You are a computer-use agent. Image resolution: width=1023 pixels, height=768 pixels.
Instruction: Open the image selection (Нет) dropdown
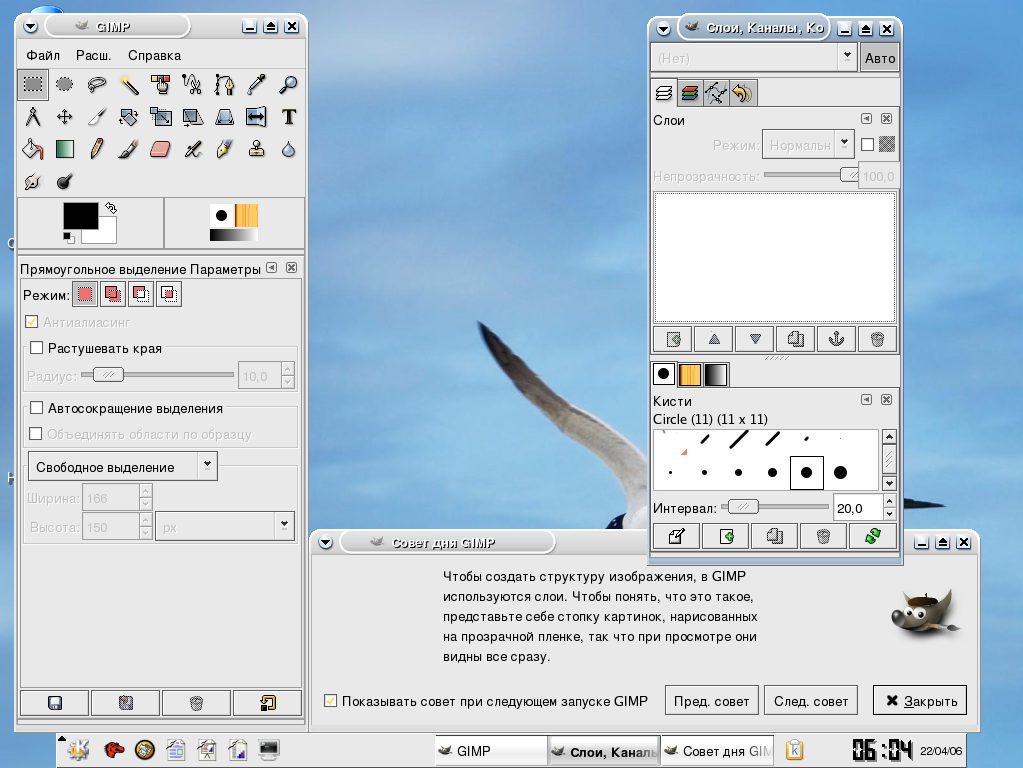[754, 57]
